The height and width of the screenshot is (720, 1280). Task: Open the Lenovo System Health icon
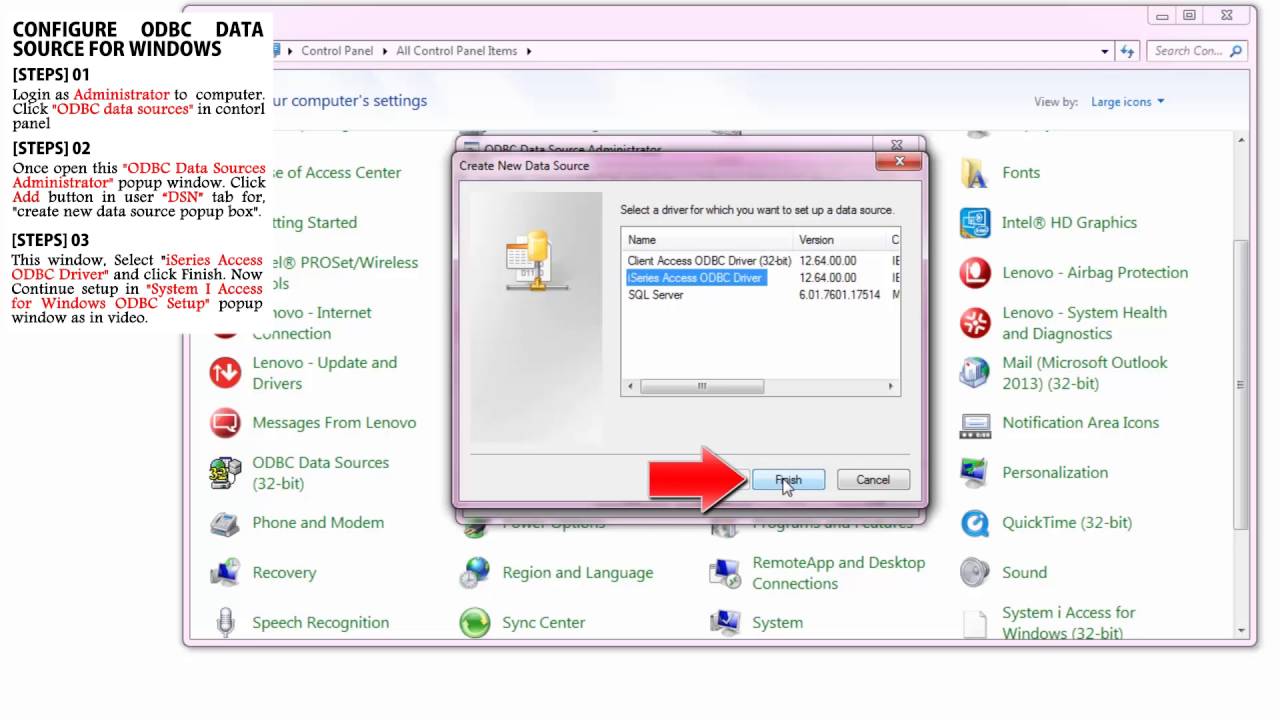coord(974,323)
